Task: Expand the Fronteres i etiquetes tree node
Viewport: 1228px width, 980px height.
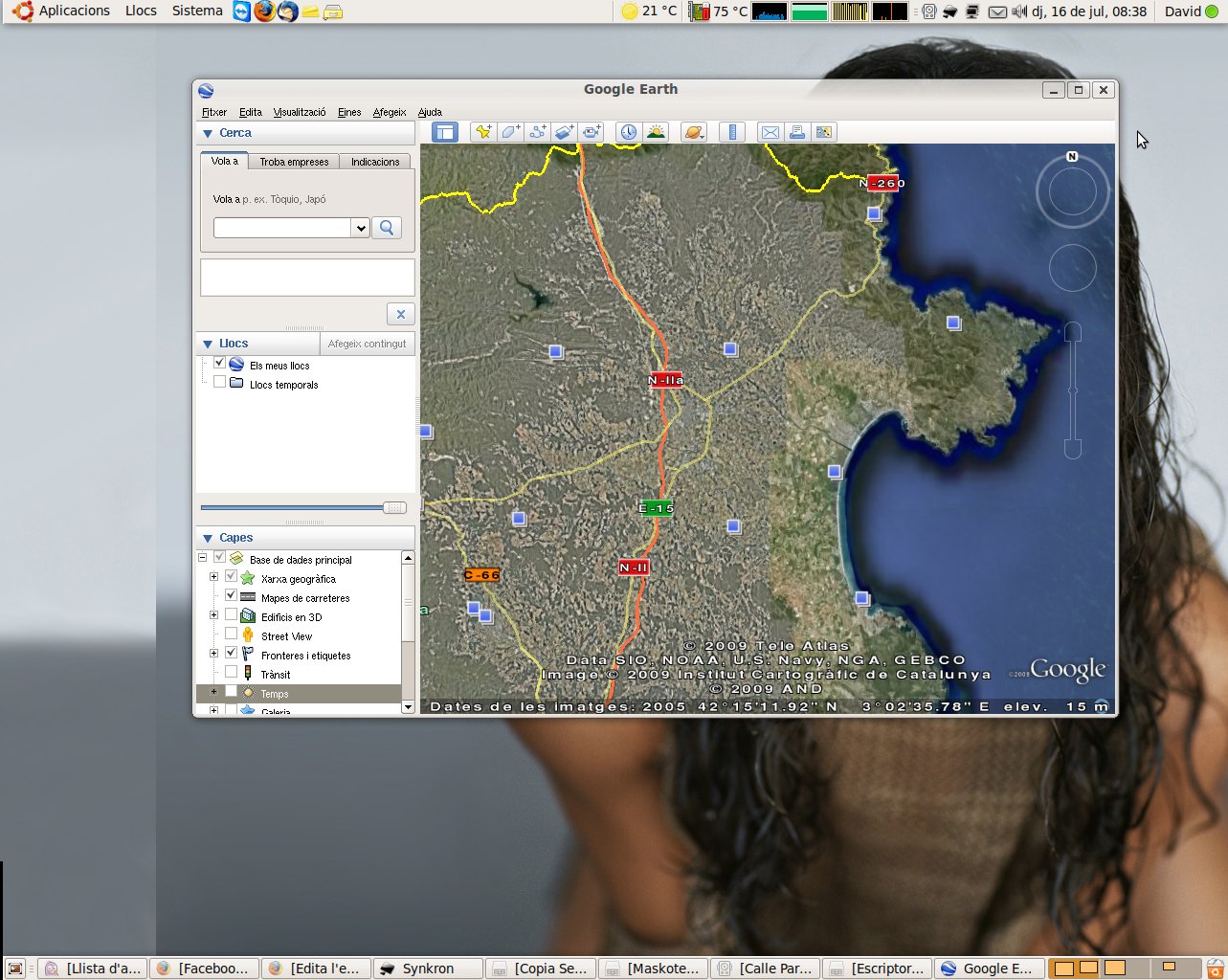Action: coord(213,654)
